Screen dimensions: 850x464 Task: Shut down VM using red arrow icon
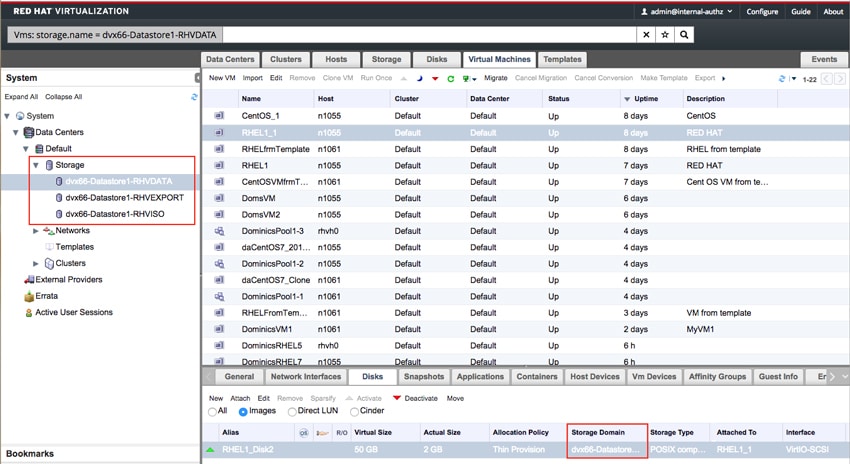point(435,79)
